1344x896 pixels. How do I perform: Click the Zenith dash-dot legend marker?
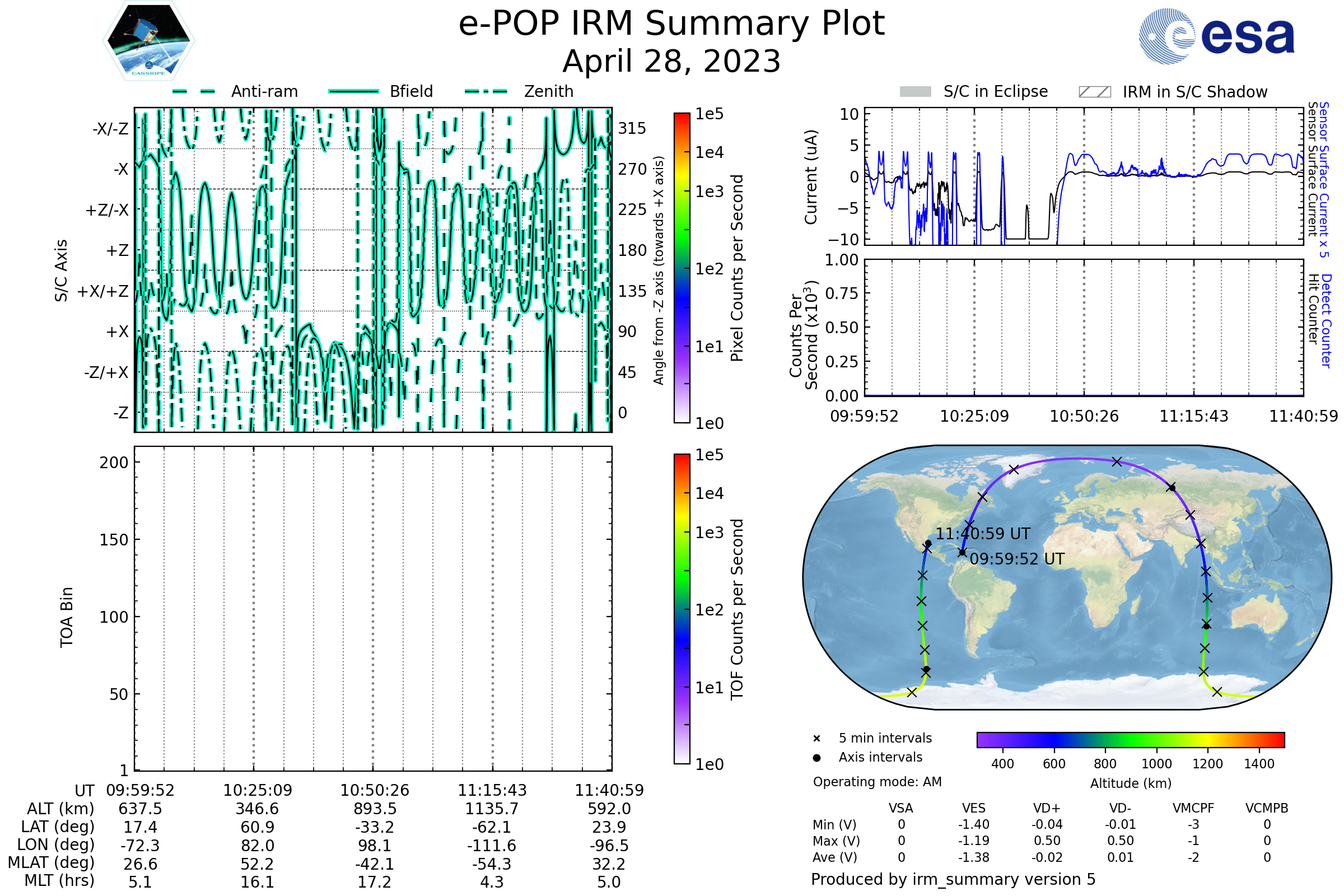tap(486, 91)
